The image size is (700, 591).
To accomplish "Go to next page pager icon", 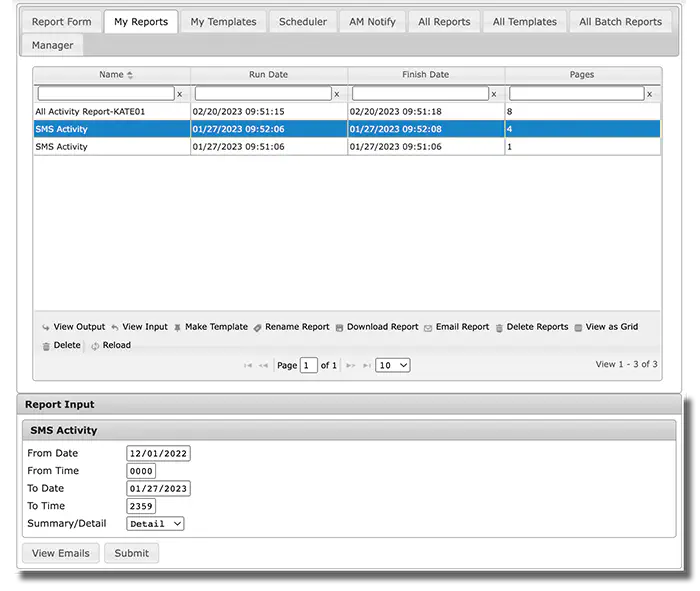I will point(350,366).
